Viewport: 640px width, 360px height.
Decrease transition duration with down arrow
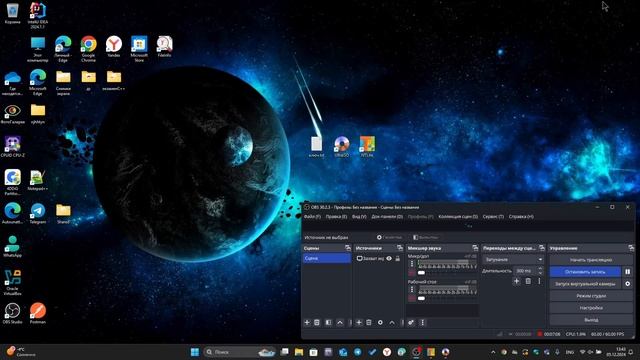(x=540, y=273)
